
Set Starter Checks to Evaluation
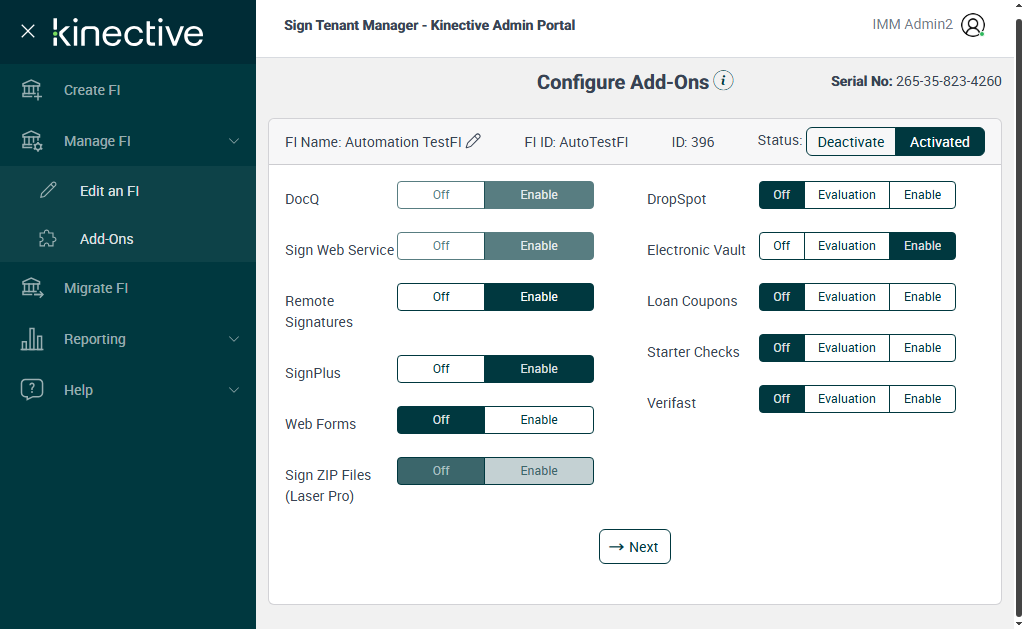[847, 347]
